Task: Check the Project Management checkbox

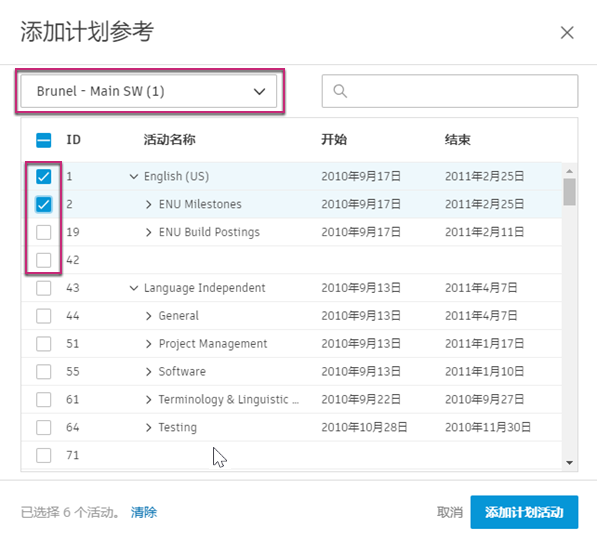Action: tap(43, 344)
